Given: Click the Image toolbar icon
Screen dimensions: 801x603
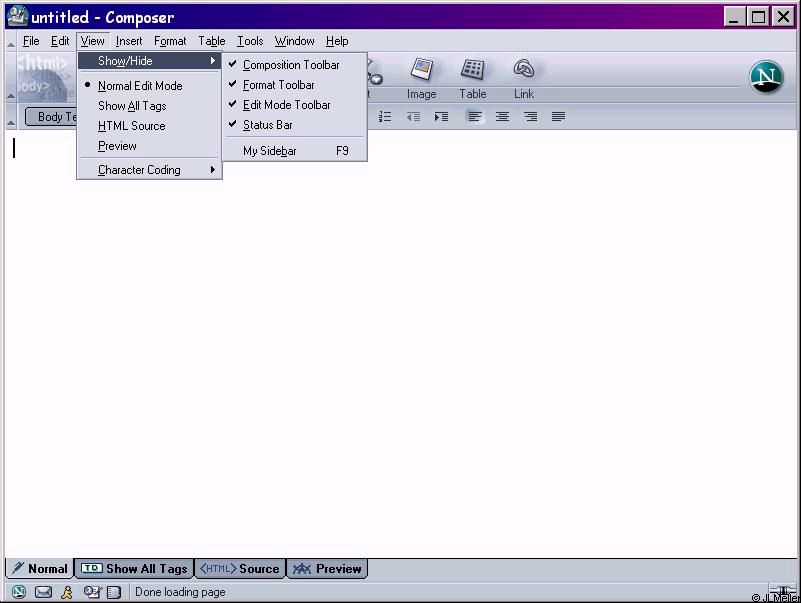Looking at the screenshot, I should click(421, 77).
